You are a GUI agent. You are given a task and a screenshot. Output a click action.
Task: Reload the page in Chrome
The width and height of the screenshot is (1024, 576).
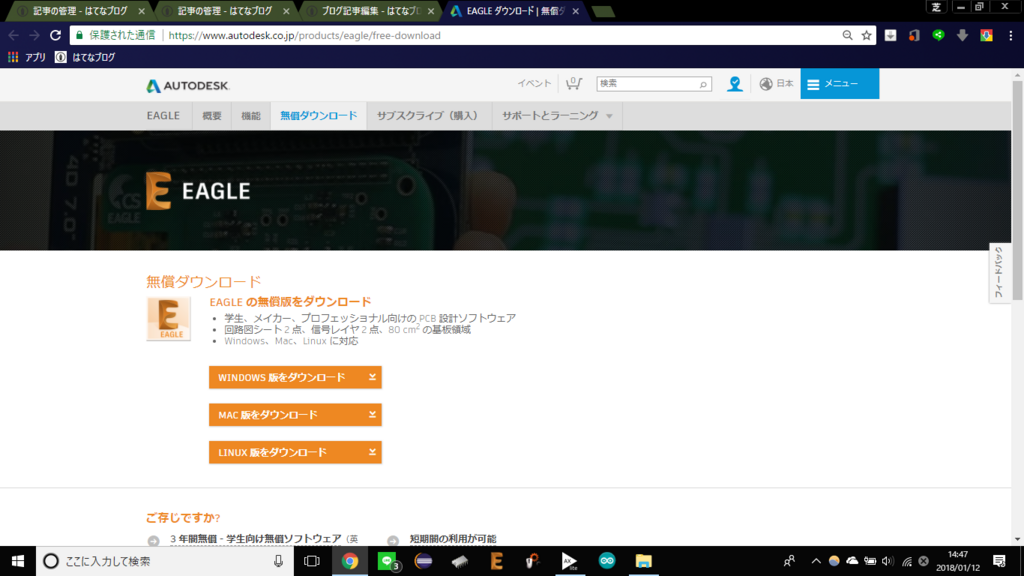(56, 35)
